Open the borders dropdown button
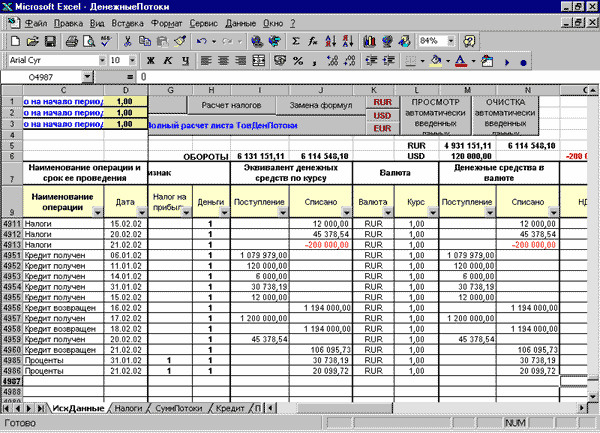Screen dimensions: 600x433 (x=422, y=61)
